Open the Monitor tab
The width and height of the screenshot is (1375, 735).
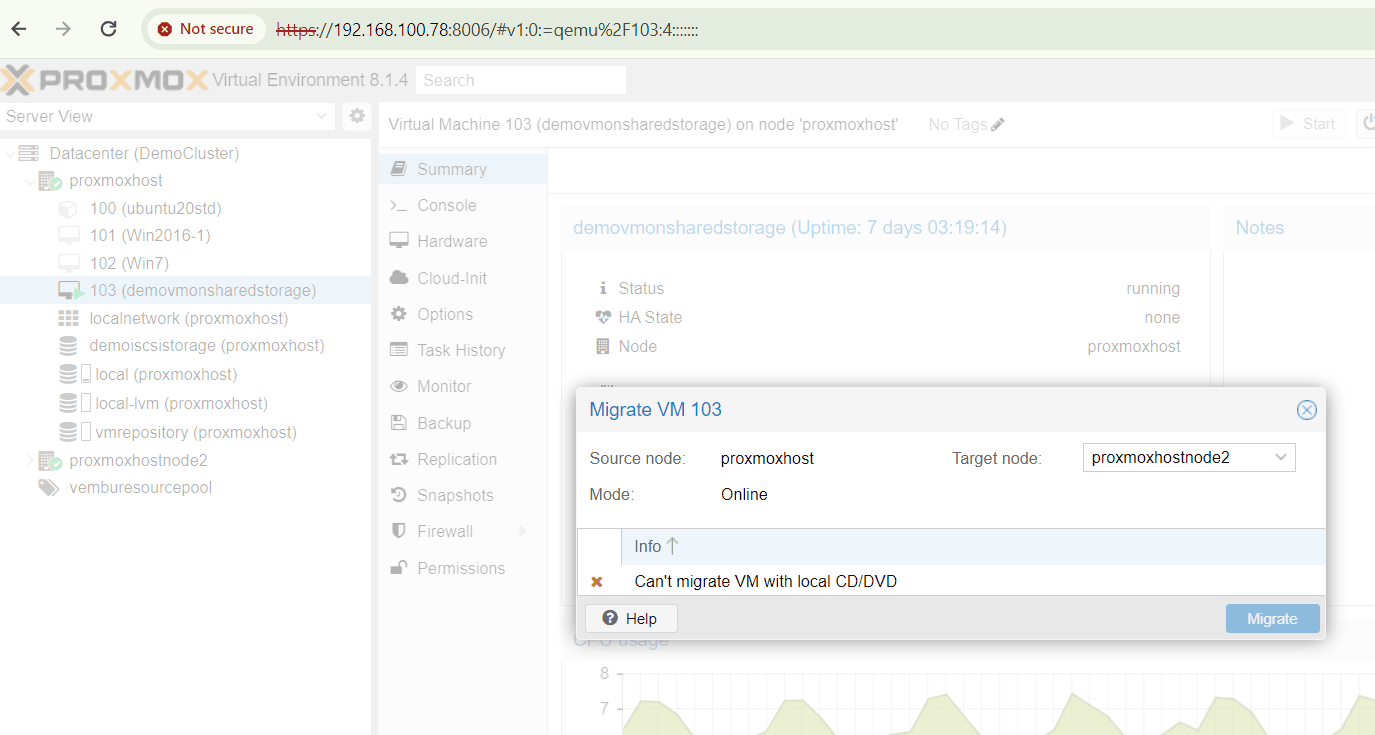(x=463, y=386)
